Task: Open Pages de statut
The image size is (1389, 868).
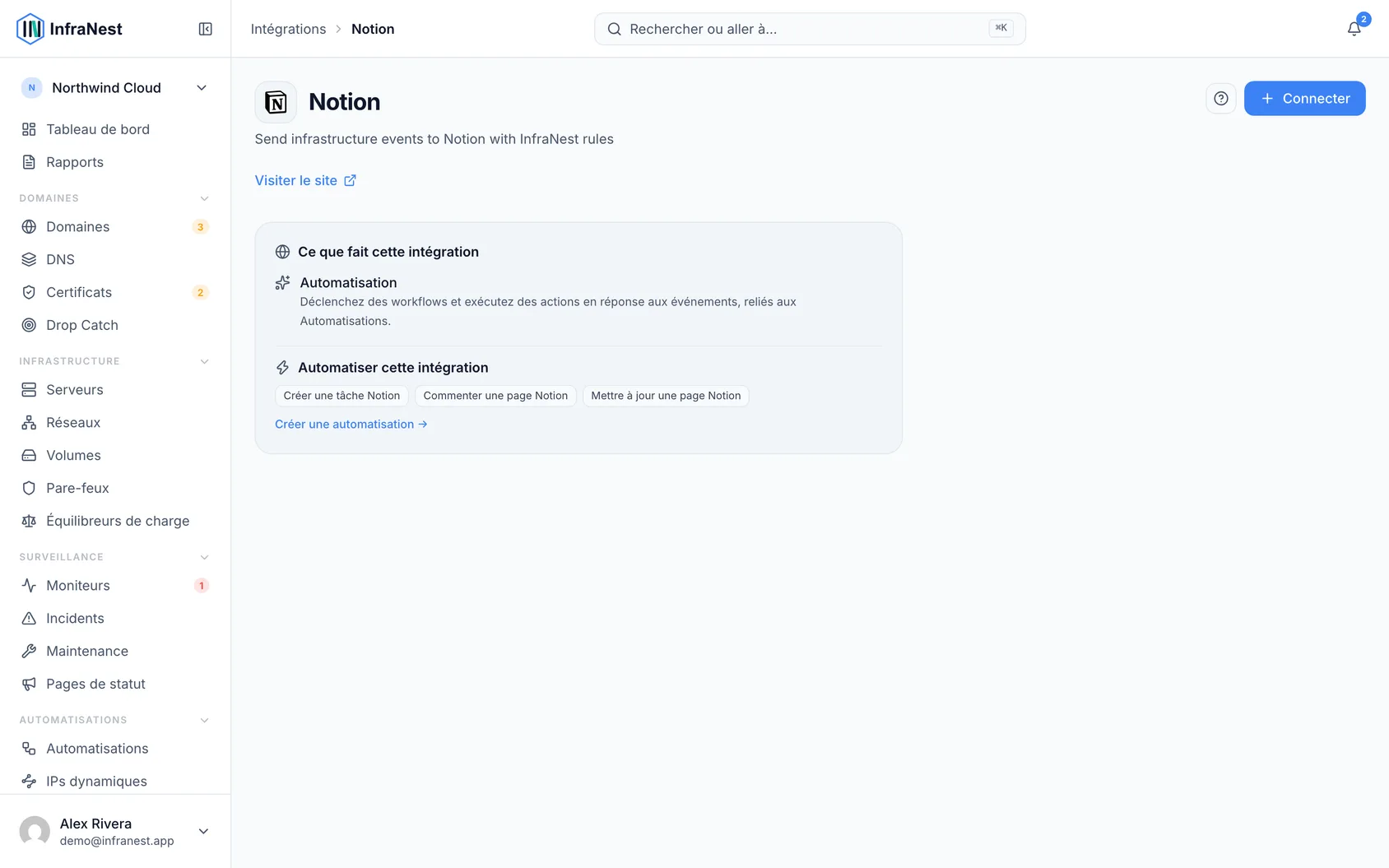Action: [x=115, y=684]
